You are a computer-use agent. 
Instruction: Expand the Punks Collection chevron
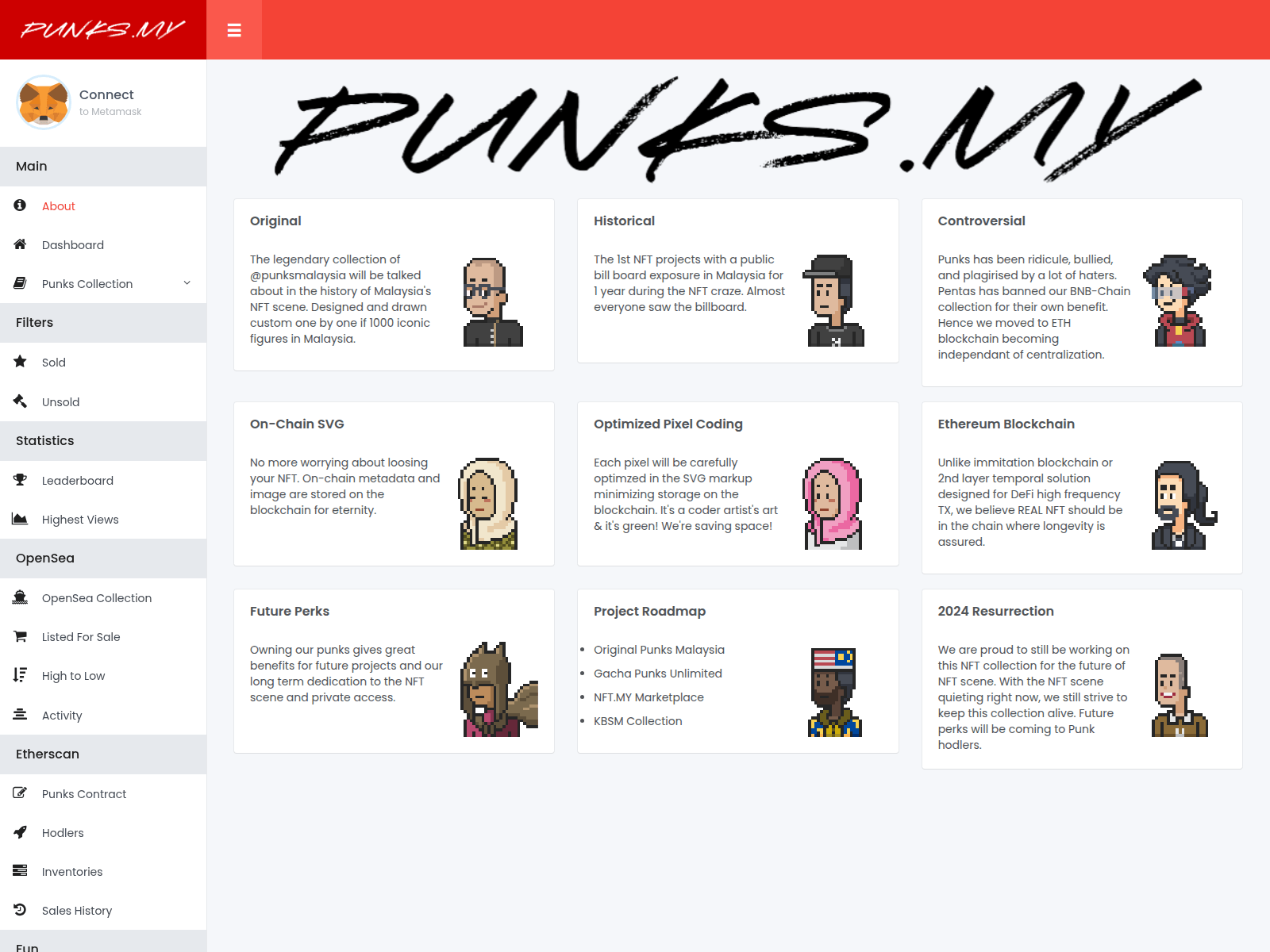pos(187,283)
